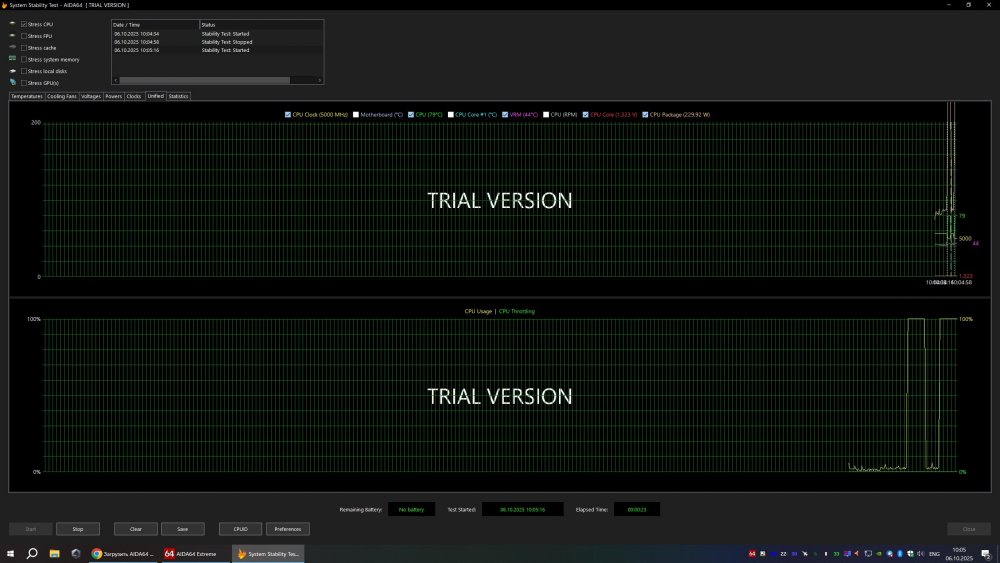1000x563 pixels.
Task: Click the AIDA64 flame icon in title bar
Action: [6, 5]
